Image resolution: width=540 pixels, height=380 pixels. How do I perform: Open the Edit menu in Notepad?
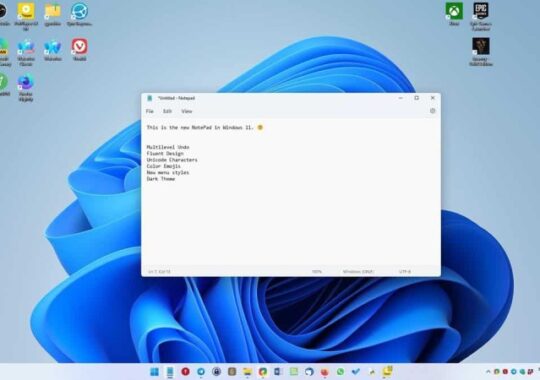[167, 111]
